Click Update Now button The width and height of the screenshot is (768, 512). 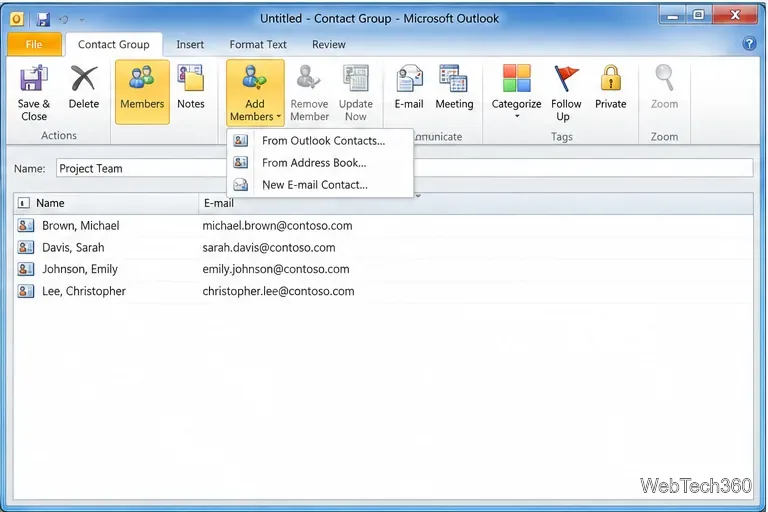pos(356,93)
